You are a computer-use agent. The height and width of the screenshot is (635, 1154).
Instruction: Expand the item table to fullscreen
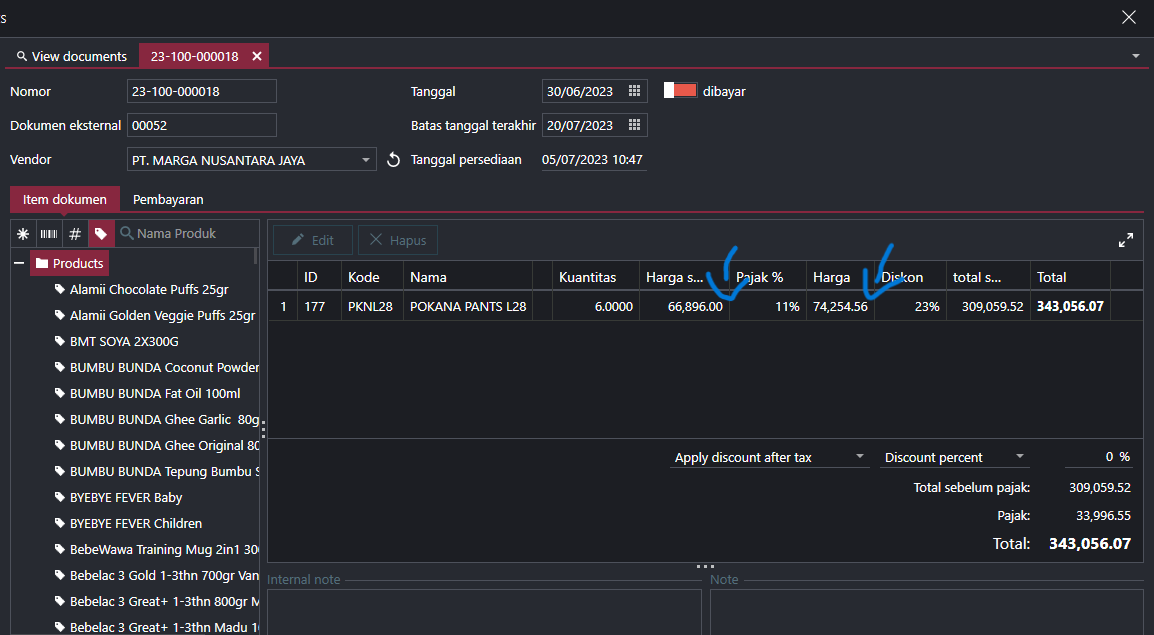[1126, 240]
